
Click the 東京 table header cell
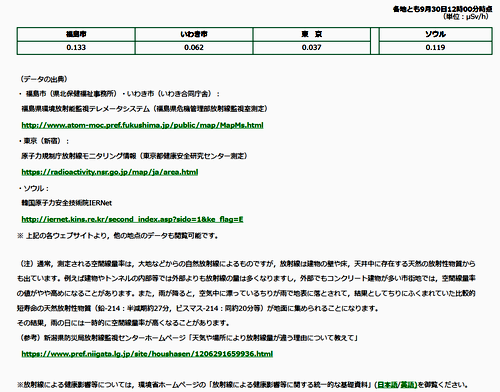pyautogui.click(x=311, y=34)
